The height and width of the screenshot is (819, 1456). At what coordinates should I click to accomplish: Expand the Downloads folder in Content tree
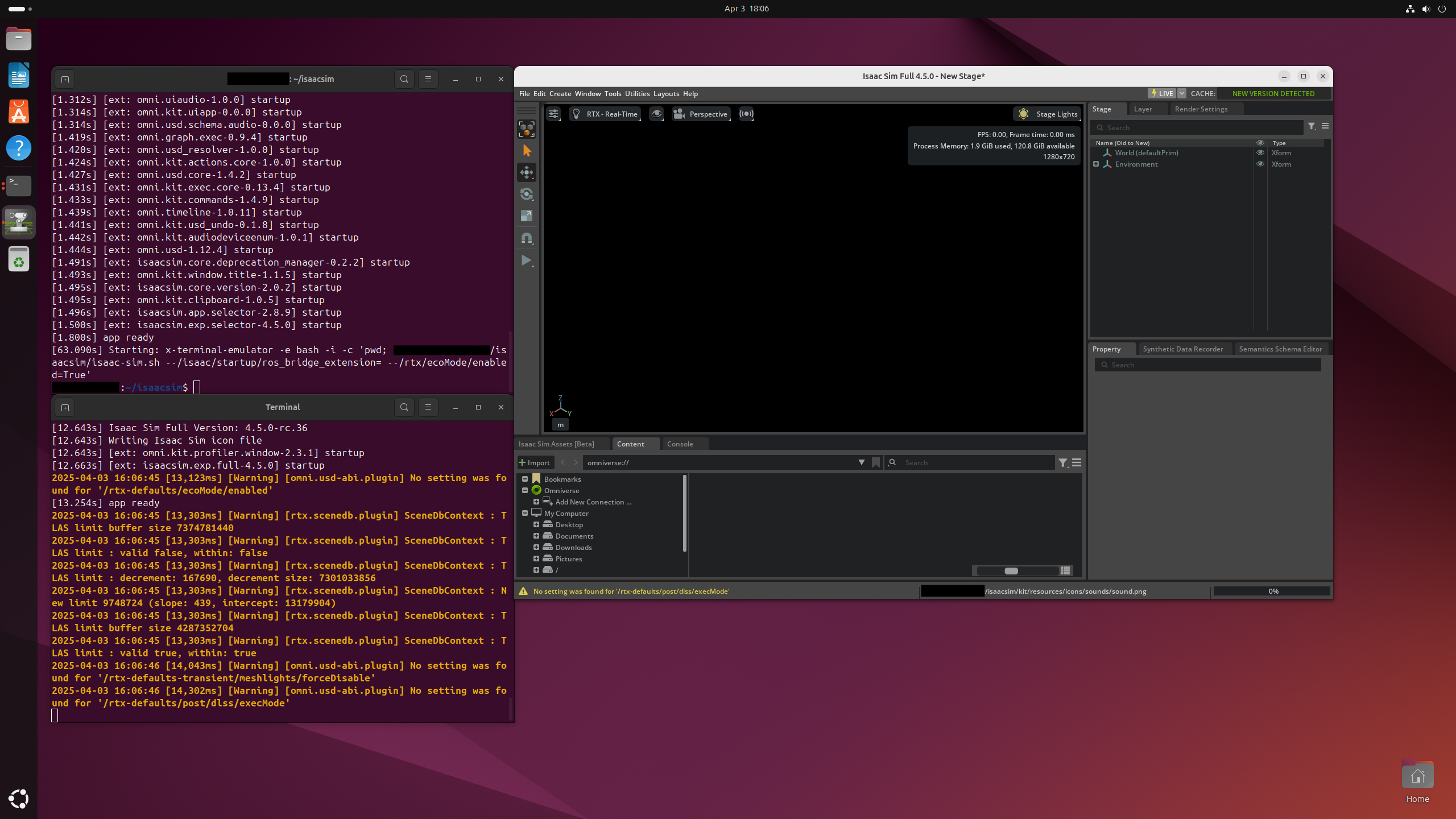(536, 547)
